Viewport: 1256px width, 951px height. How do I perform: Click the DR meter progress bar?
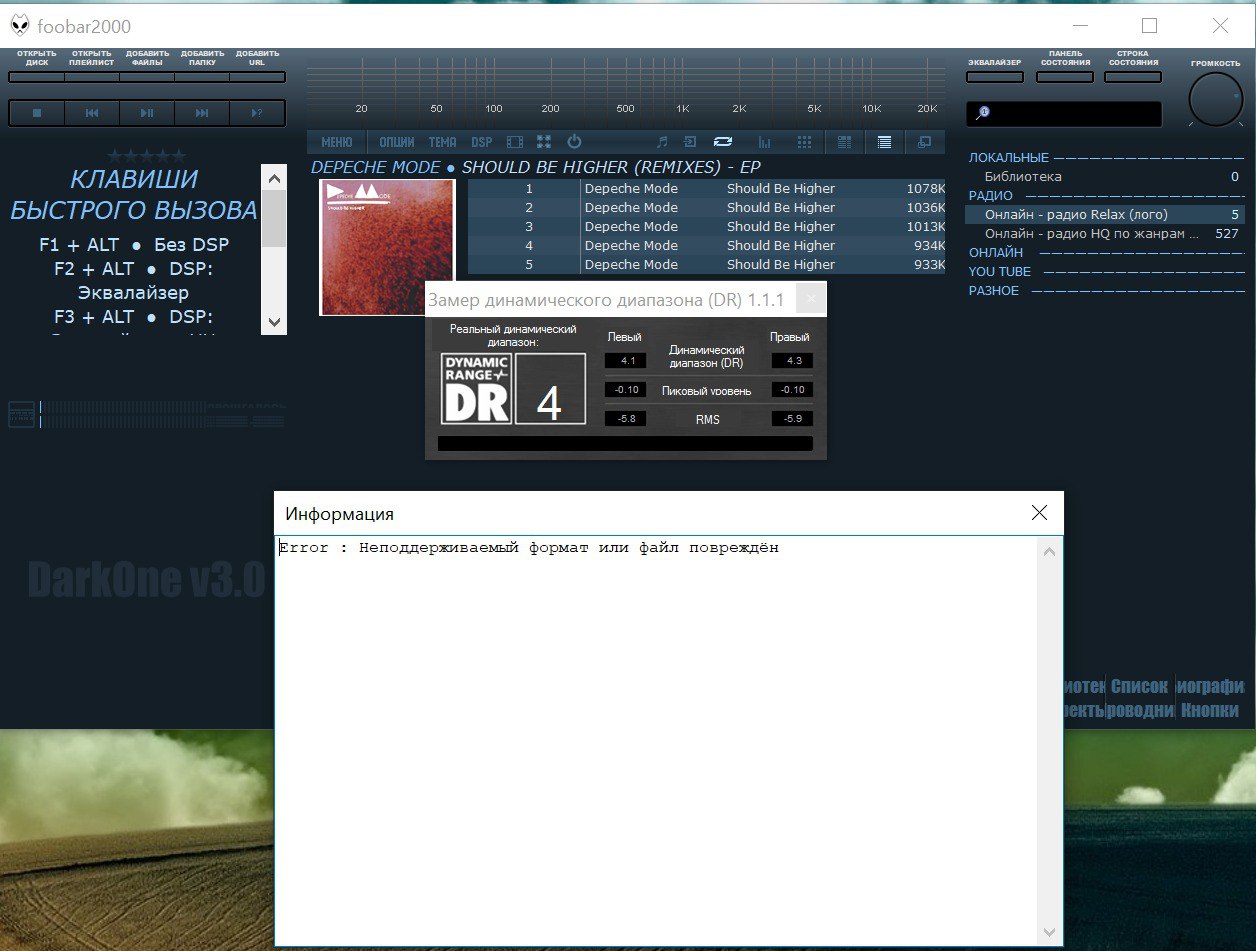point(625,443)
